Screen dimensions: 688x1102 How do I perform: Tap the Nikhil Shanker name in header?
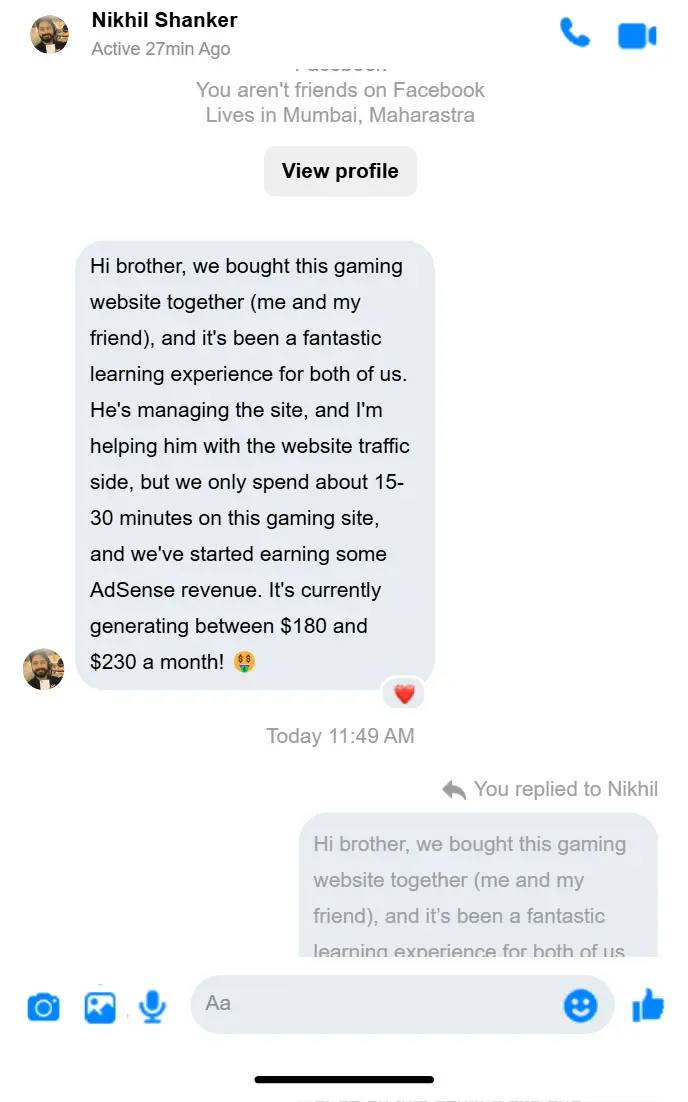pos(164,20)
